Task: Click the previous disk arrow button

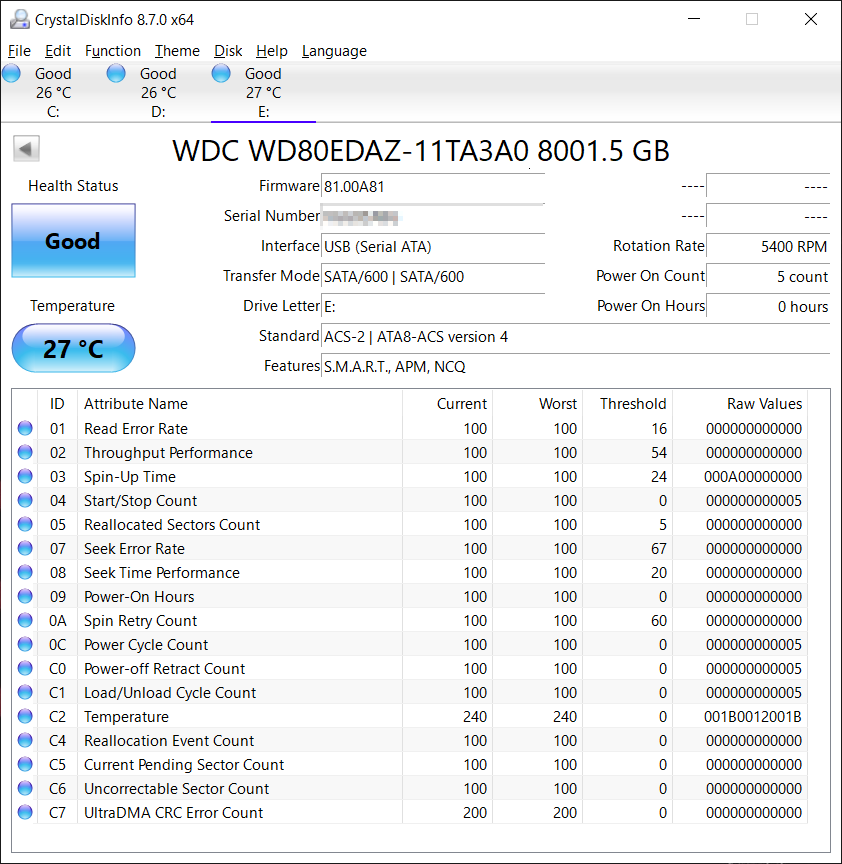Action: 26,149
